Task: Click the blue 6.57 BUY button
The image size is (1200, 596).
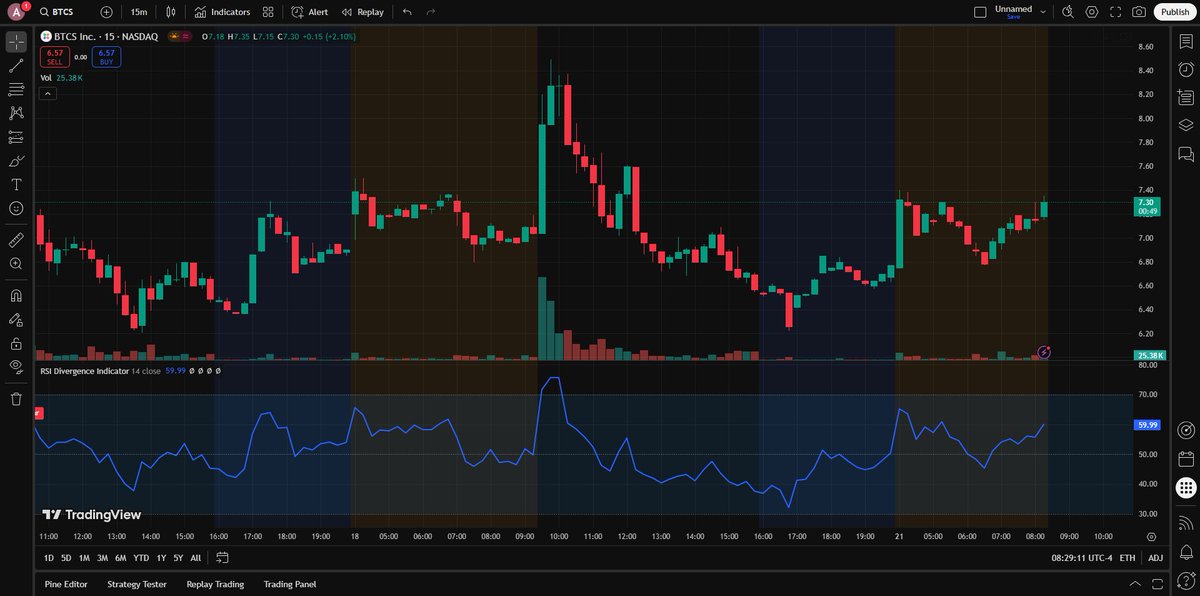Action: point(107,57)
